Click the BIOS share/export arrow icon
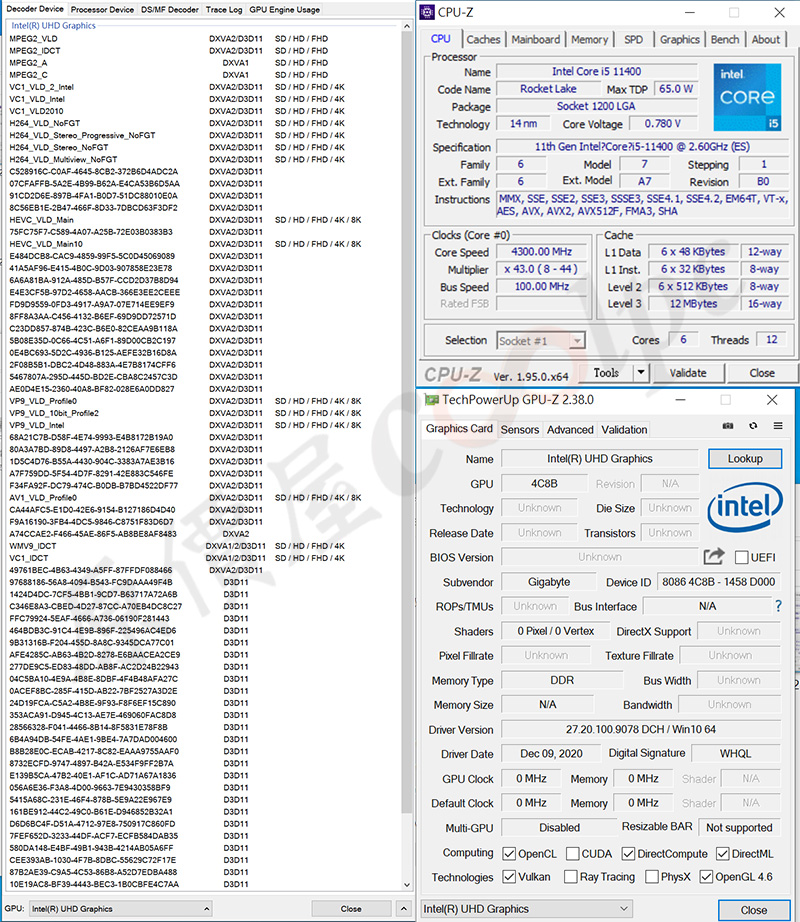This screenshot has height=922, width=800. click(x=714, y=556)
